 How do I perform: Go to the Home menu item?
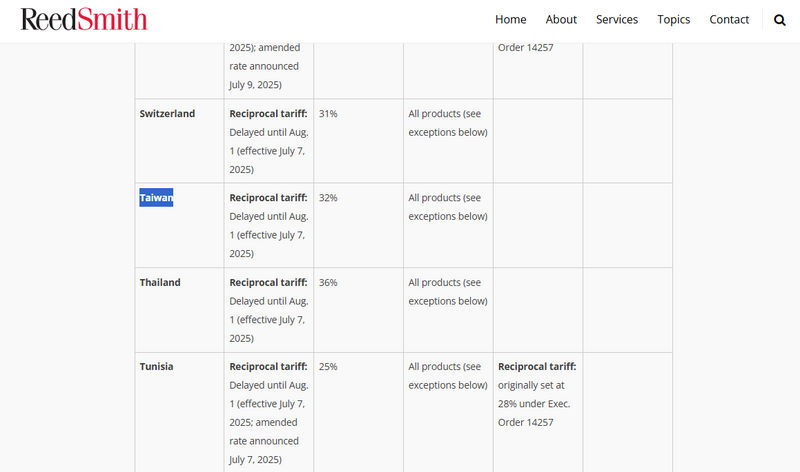click(x=510, y=19)
